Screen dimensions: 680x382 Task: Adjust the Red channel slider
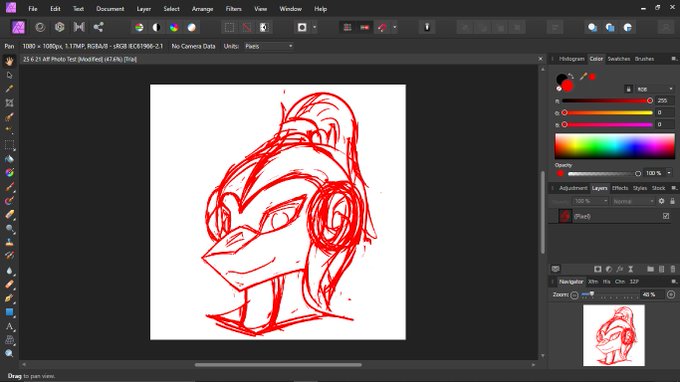[607, 101]
